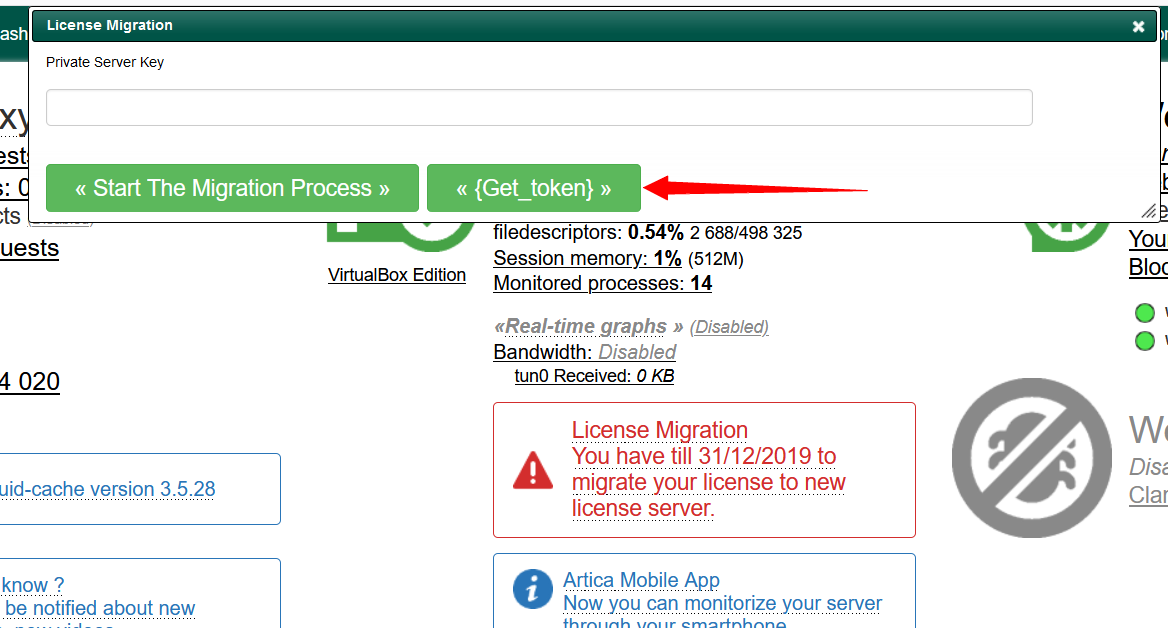Expand the Monitored processes: 14 entry
1168x628 pixels.
pos(602,283)
